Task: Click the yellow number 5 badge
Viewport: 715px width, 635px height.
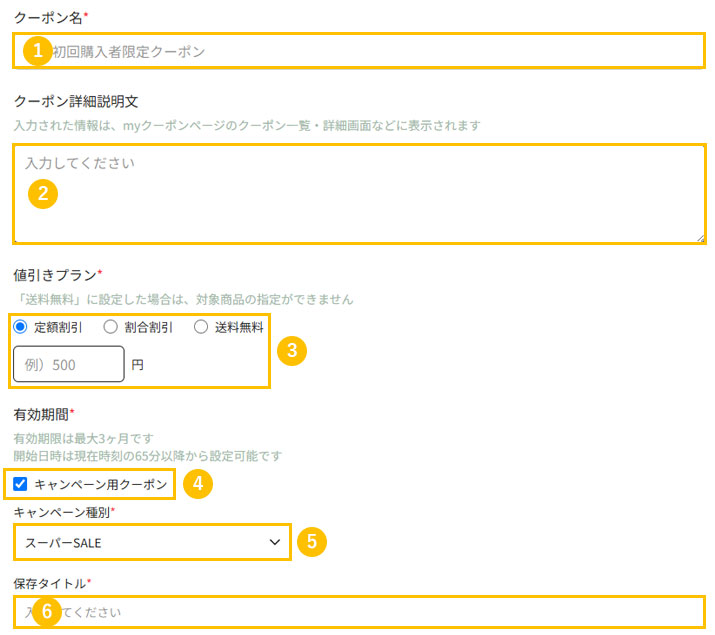Action: coord(312,542)
